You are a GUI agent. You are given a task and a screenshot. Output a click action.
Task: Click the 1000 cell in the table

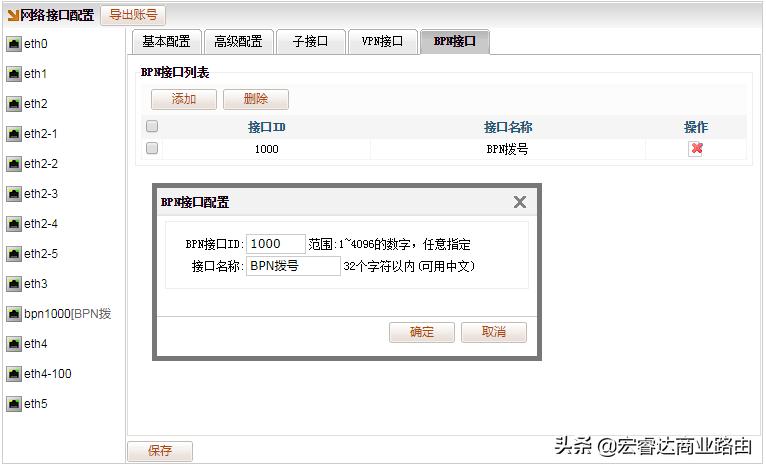click(267, 149)
